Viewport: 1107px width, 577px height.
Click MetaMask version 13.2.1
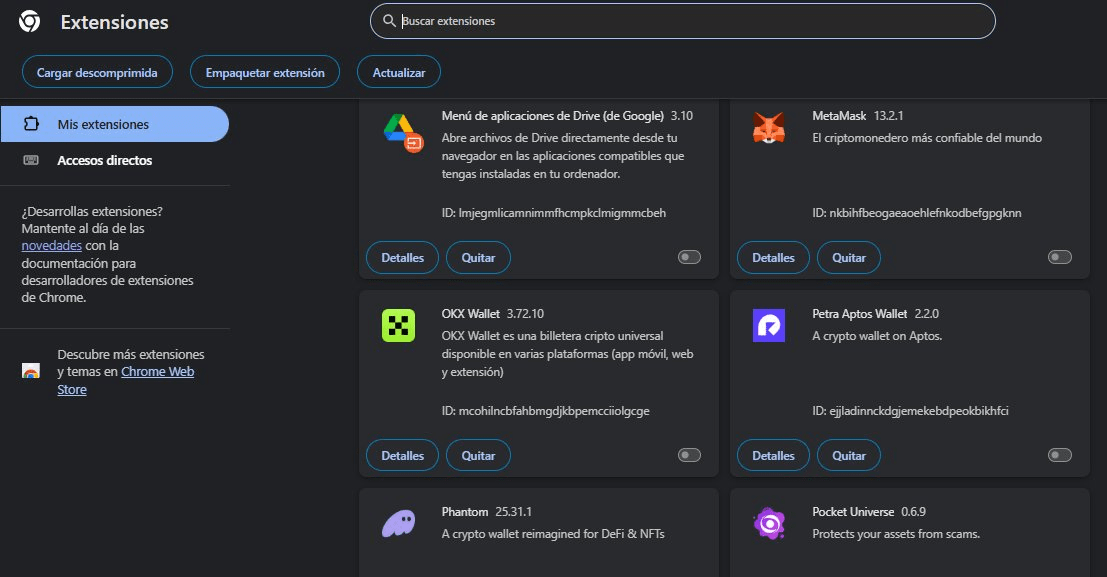point(888,116)
